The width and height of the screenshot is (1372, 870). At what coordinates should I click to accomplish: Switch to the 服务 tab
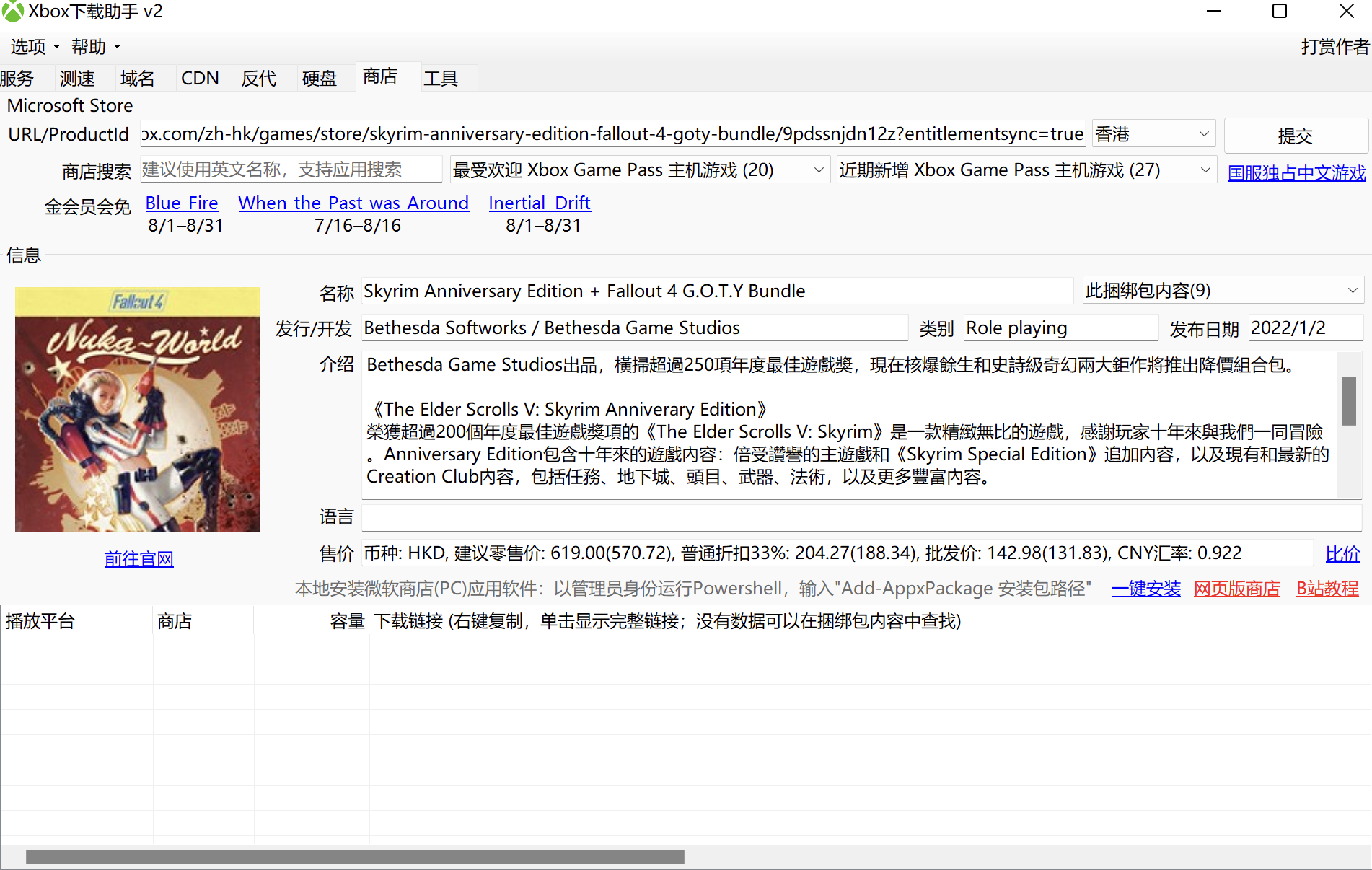pyautogui.click(x=17, y=78)
